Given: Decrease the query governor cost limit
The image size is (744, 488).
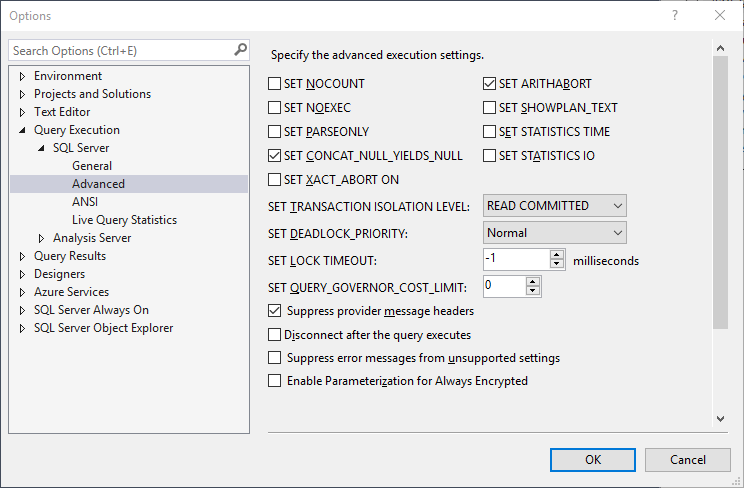Looking at the screenshot, I should point(533,291).
